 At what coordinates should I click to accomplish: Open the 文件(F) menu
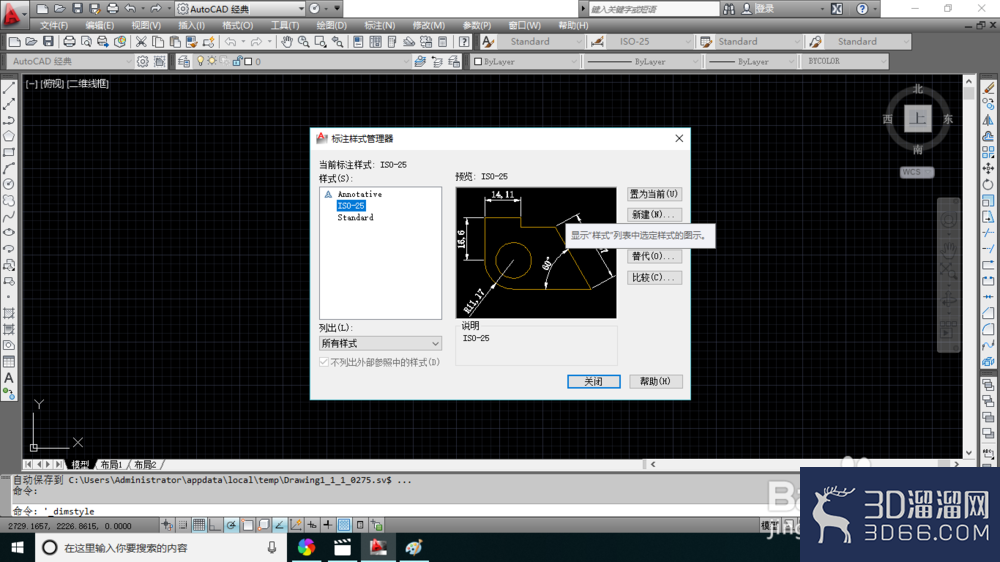54,26
